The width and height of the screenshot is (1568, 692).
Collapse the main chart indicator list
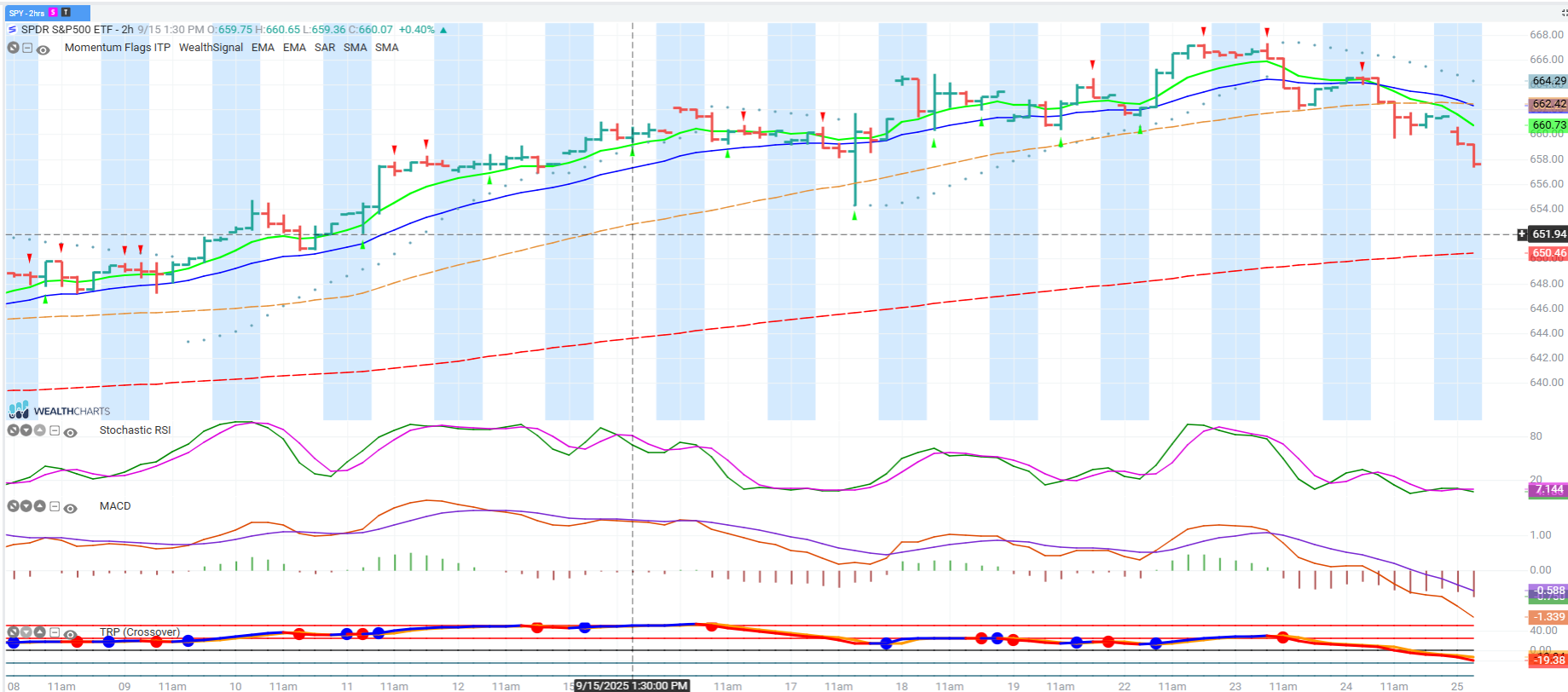coord(27,48)
